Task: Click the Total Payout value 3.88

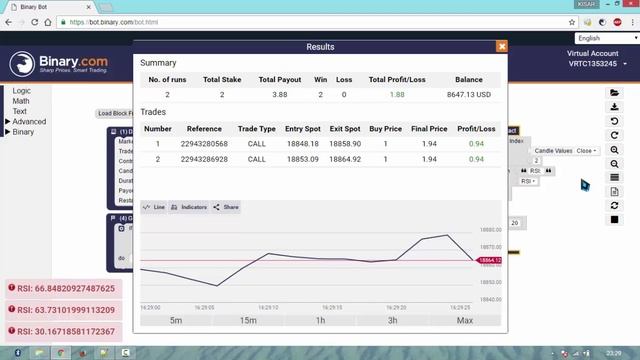Action: [280, 94]
